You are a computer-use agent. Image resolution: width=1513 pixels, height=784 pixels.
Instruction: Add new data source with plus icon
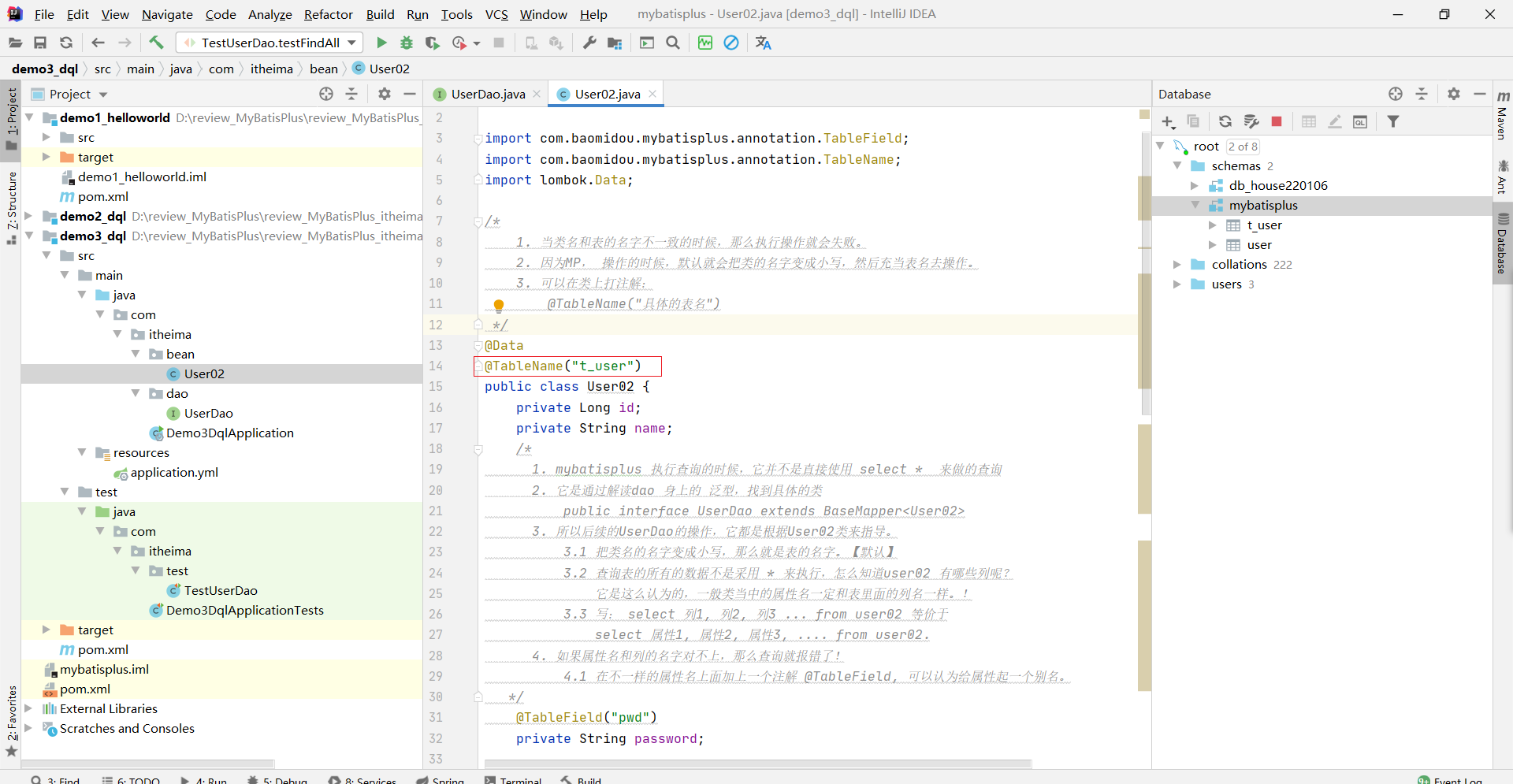pos(1168,121)
